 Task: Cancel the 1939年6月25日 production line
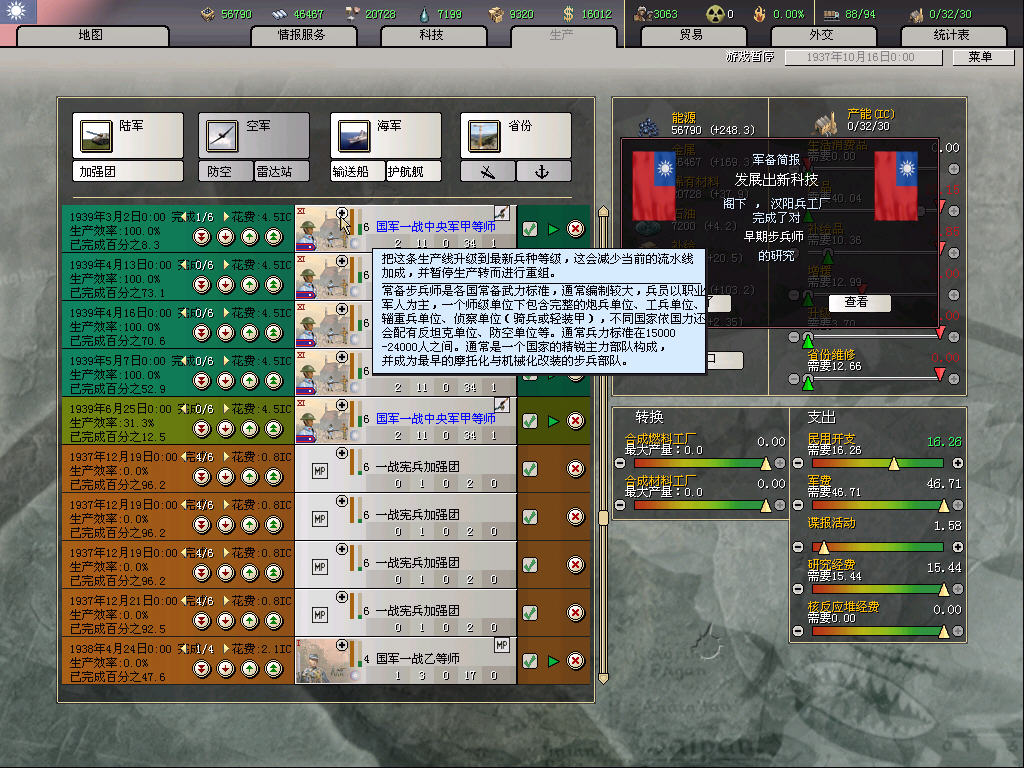(575, 421)
